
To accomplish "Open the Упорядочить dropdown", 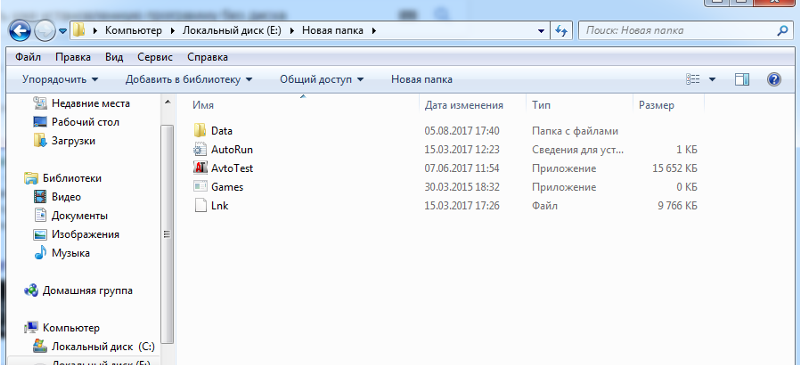I will 60,80.
